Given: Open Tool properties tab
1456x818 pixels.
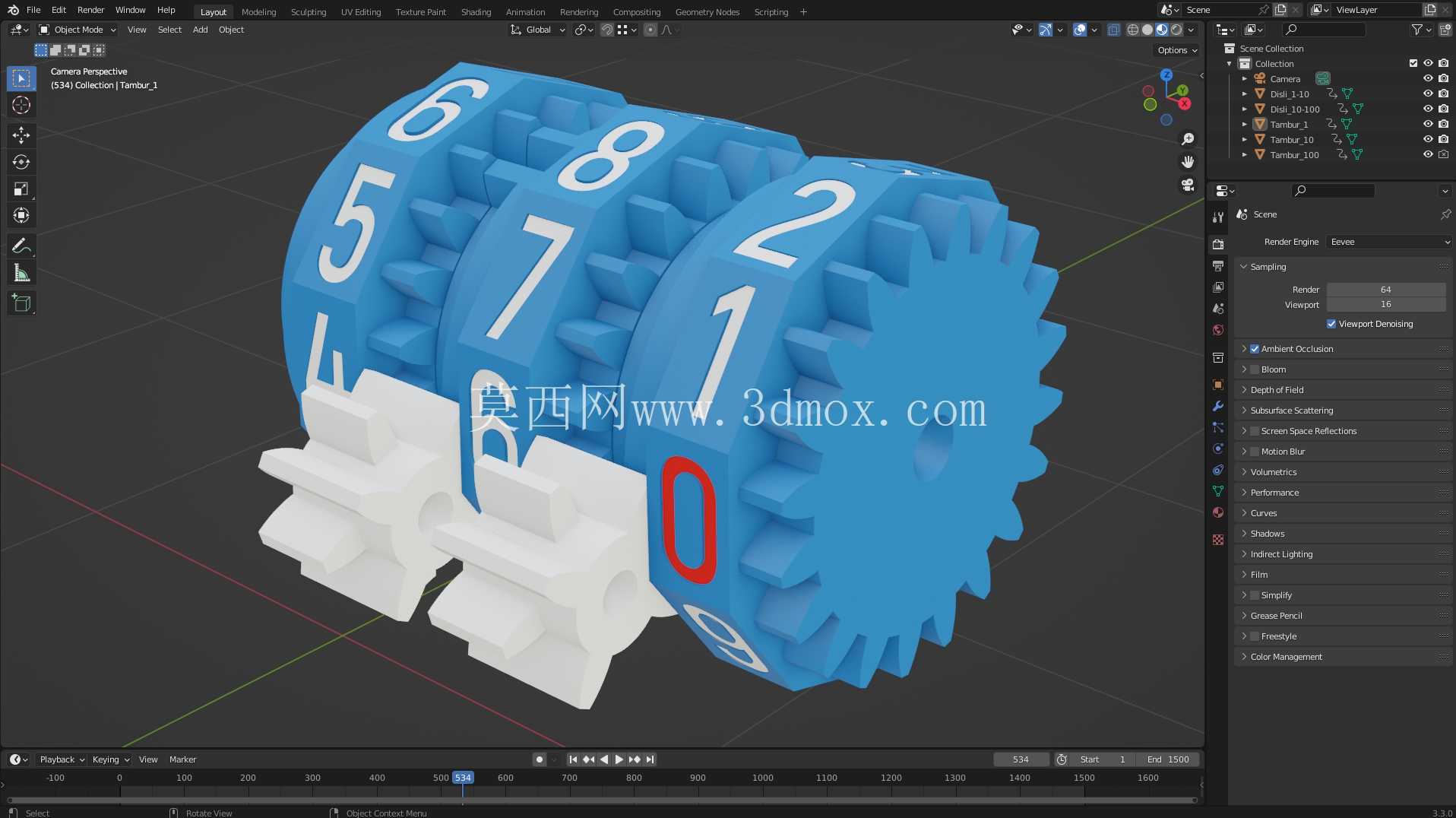Looking at the screenshot, I should click(x=1218, y=217).
